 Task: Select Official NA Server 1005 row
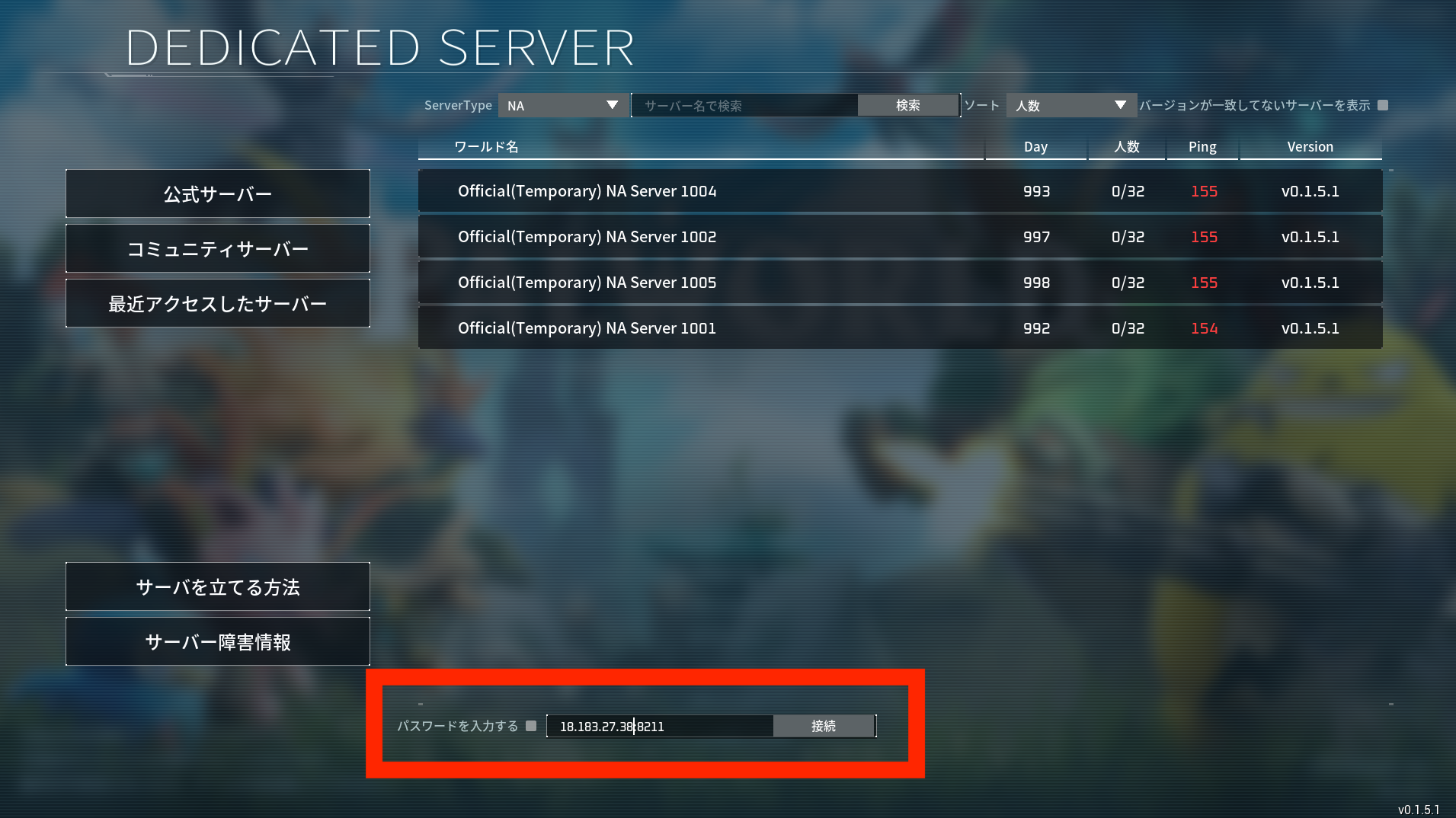tap(900, 283)
